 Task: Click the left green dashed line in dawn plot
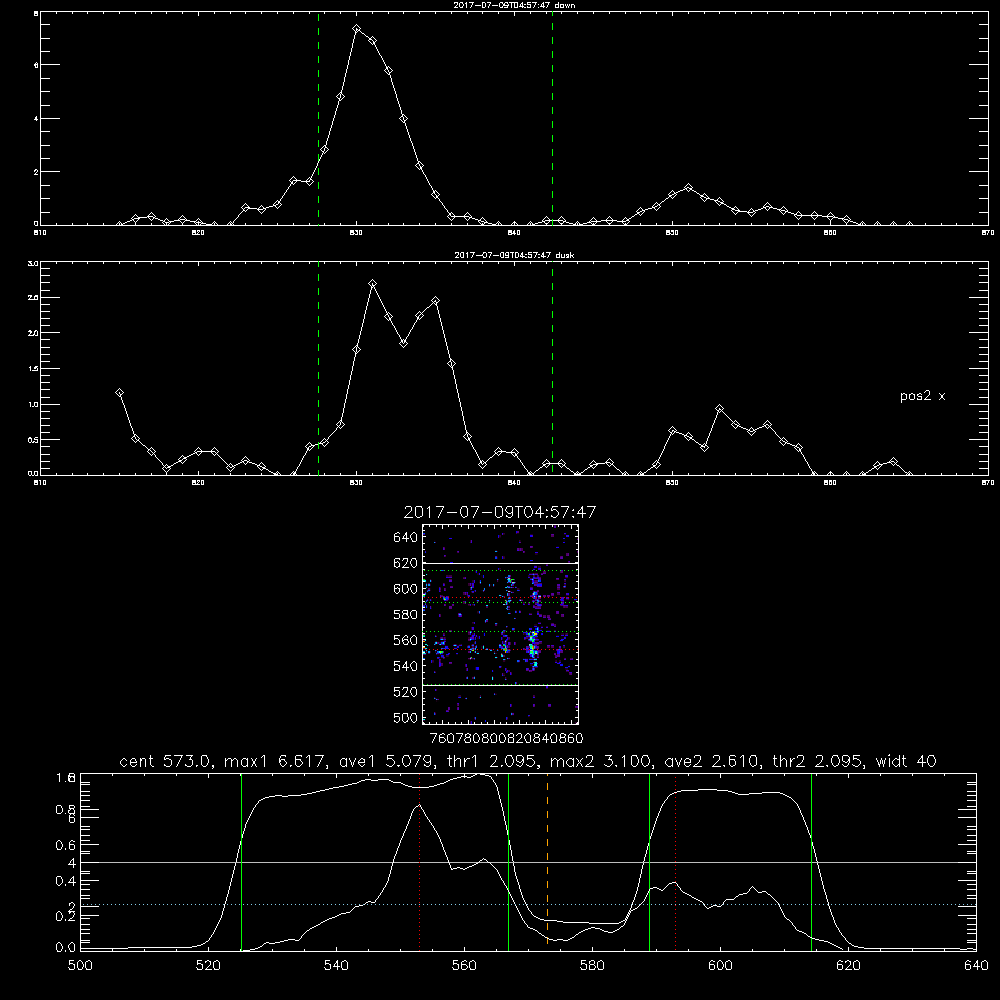[x=318, y=118]
